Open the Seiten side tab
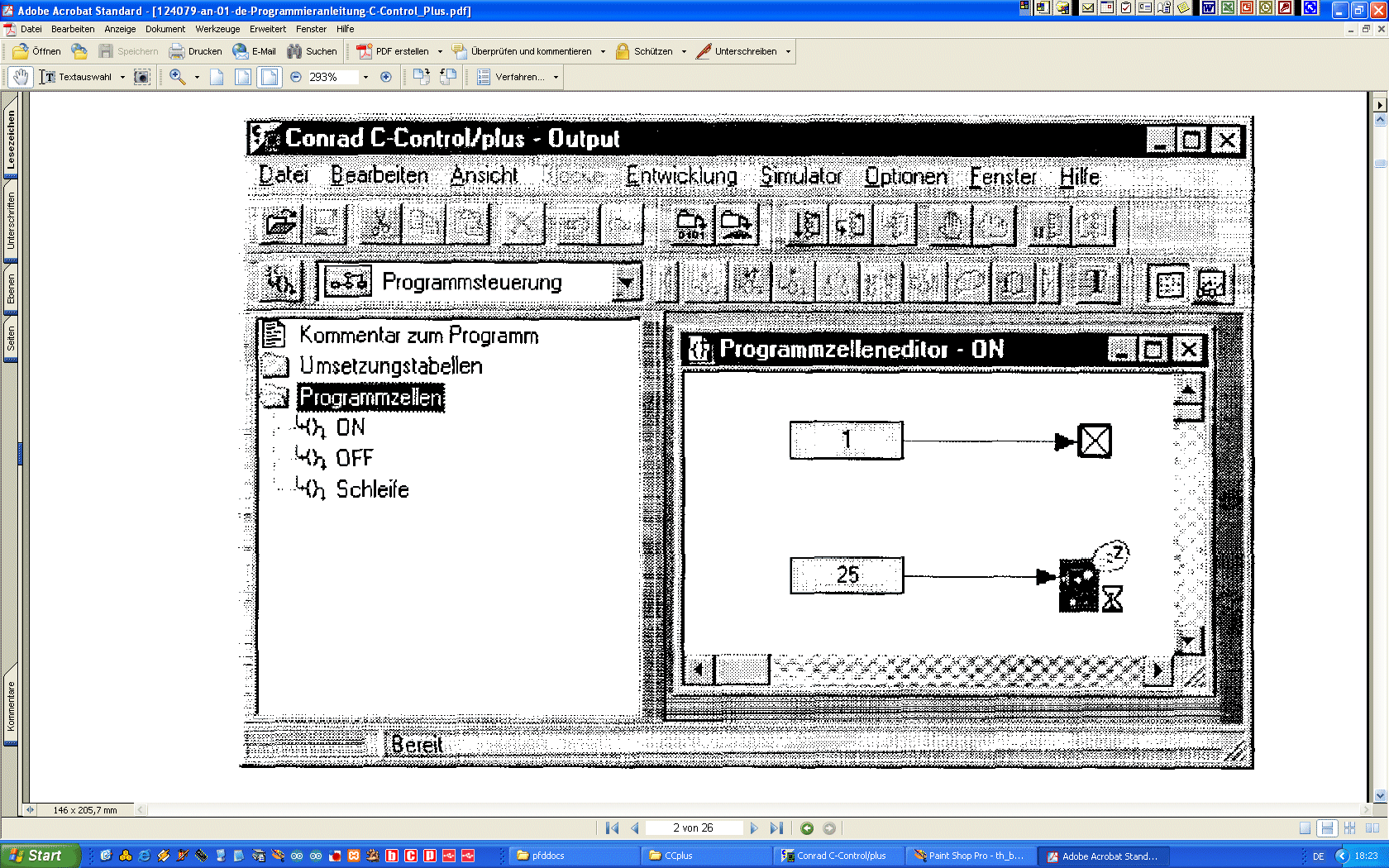Screen dimensions: 1389x868 tap(11, 339)
